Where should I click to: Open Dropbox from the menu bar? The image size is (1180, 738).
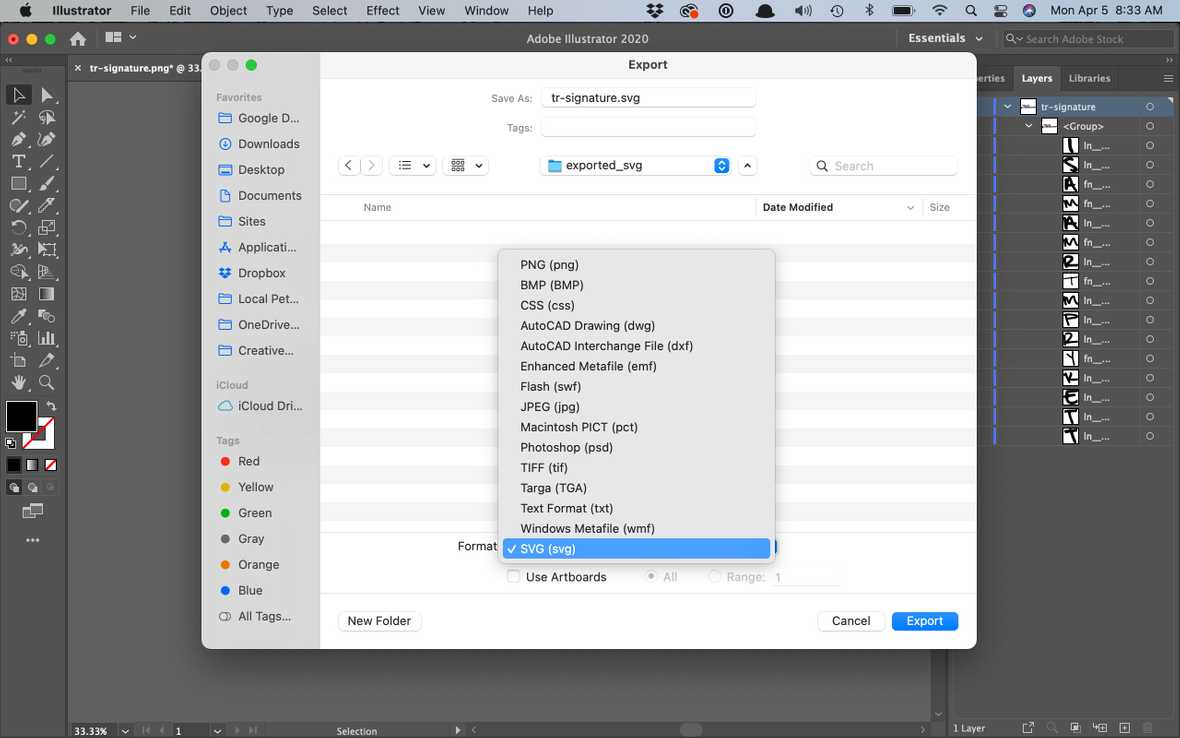coord(654,11)
